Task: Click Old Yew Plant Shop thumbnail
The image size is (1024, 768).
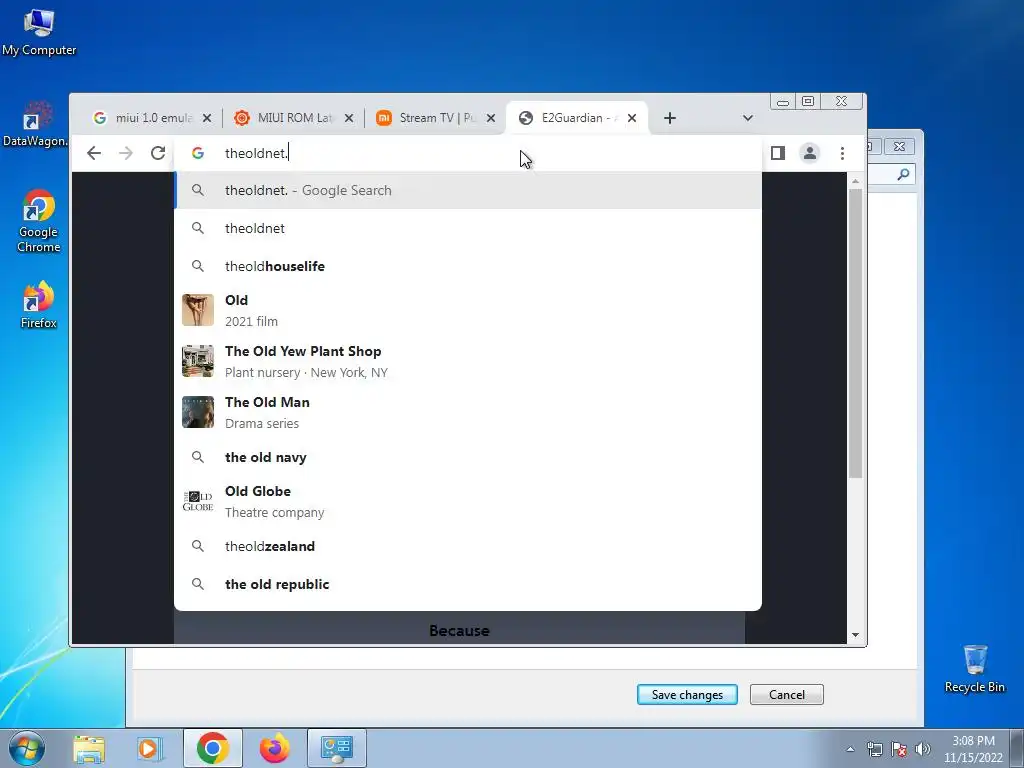Action: (198, 361)
